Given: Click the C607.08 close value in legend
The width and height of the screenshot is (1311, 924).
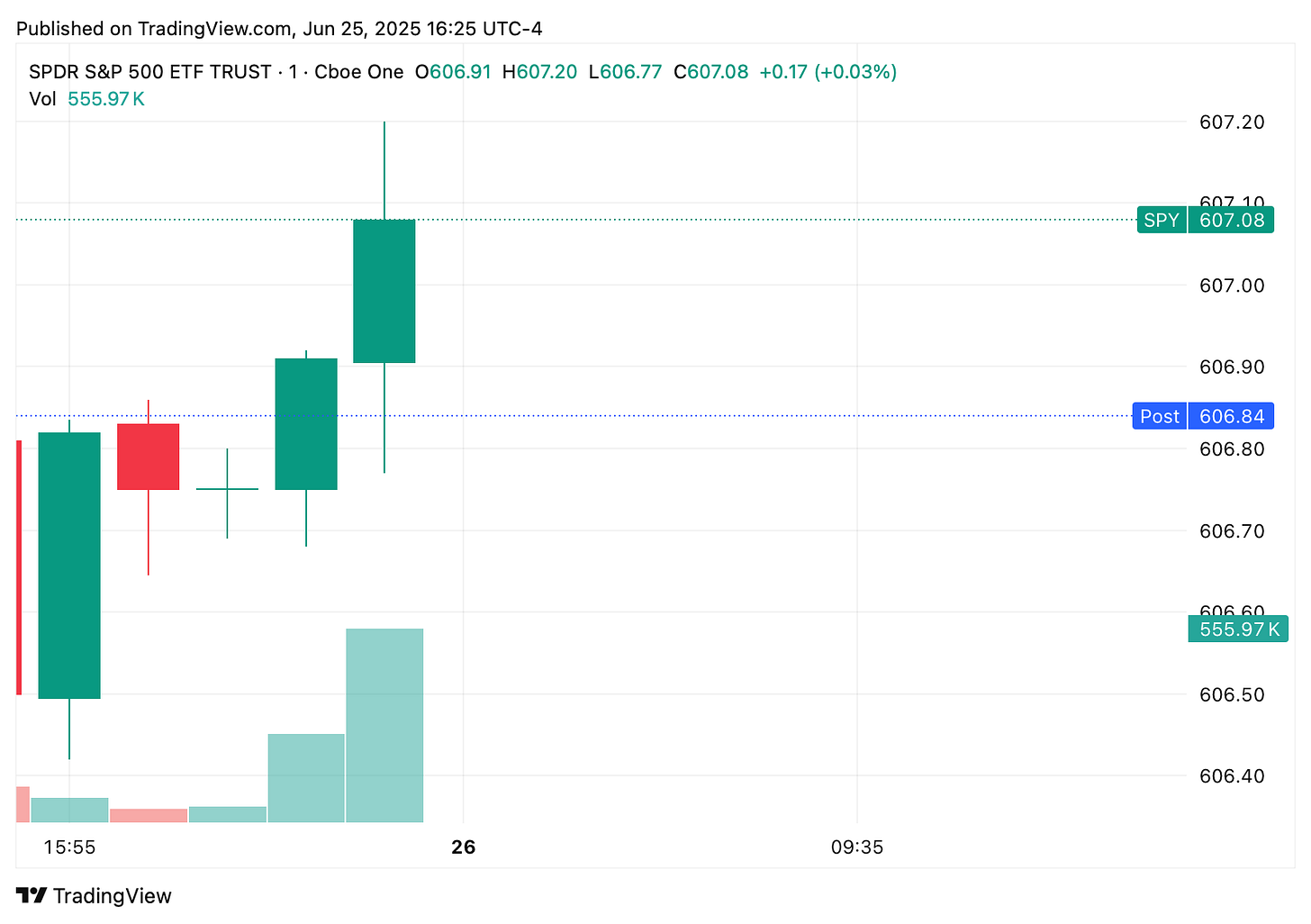Looking at the screenshot, I should 711,72.
